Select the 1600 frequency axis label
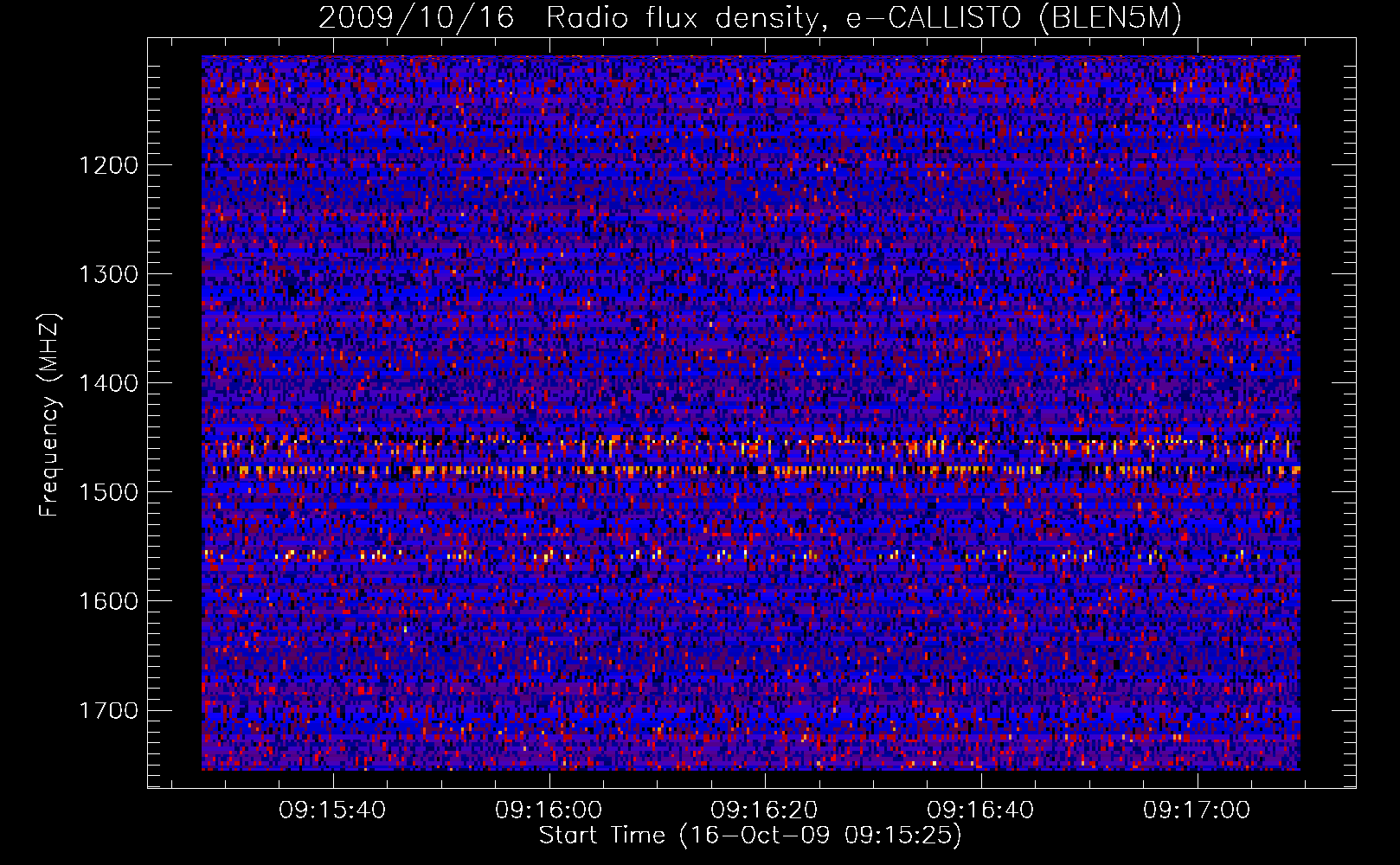1400x865 pixels. click(108, 601)
